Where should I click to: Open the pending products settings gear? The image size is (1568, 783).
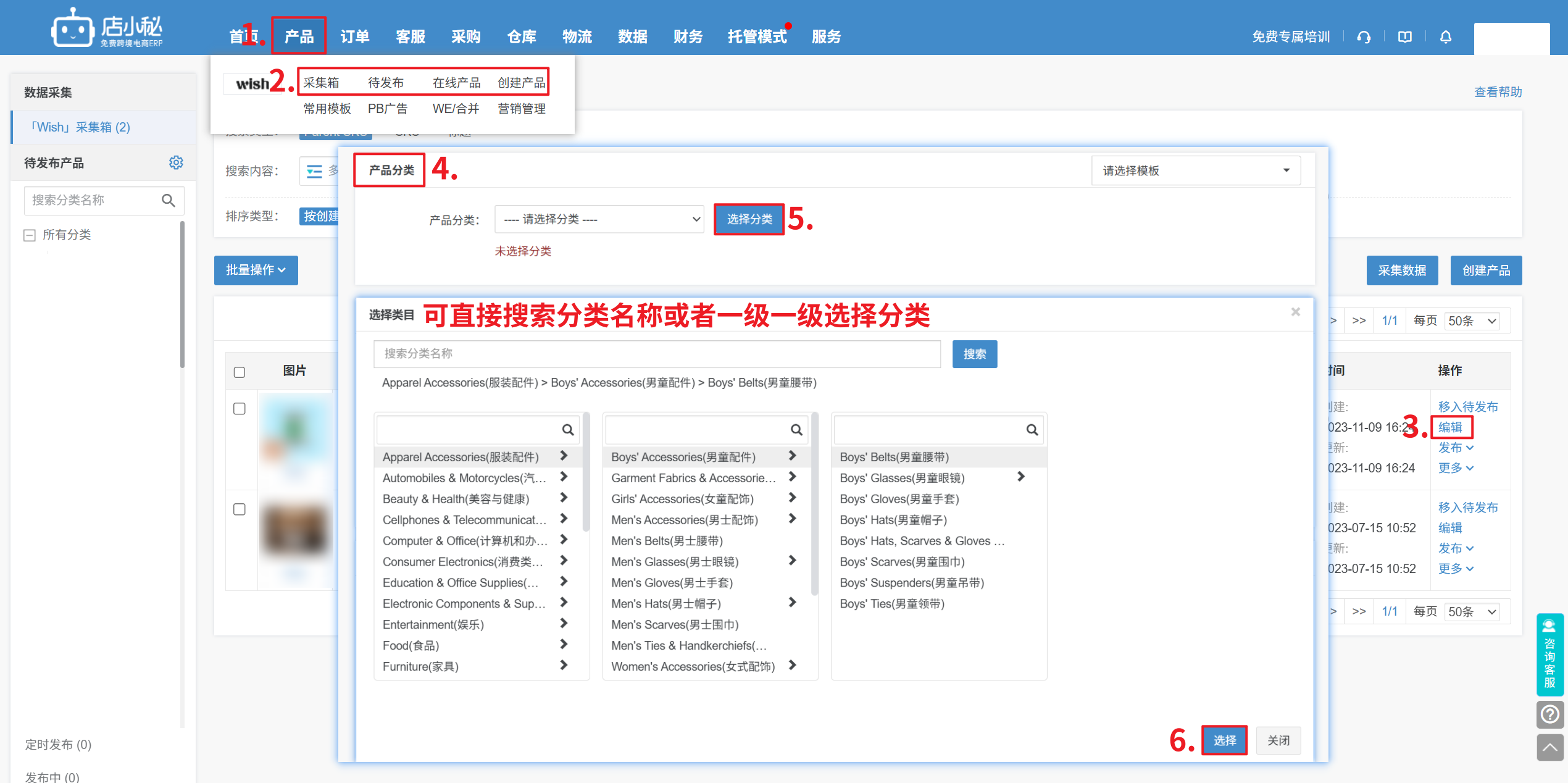[176, 162]
